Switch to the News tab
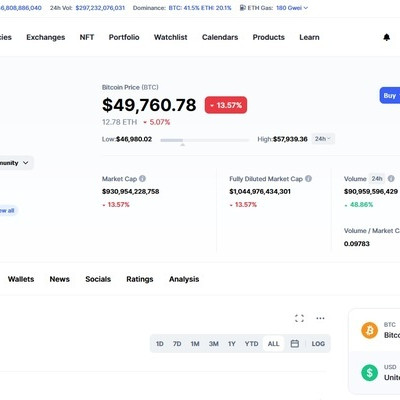Screen dimensions: 400x400 click(x=60, y=279)
